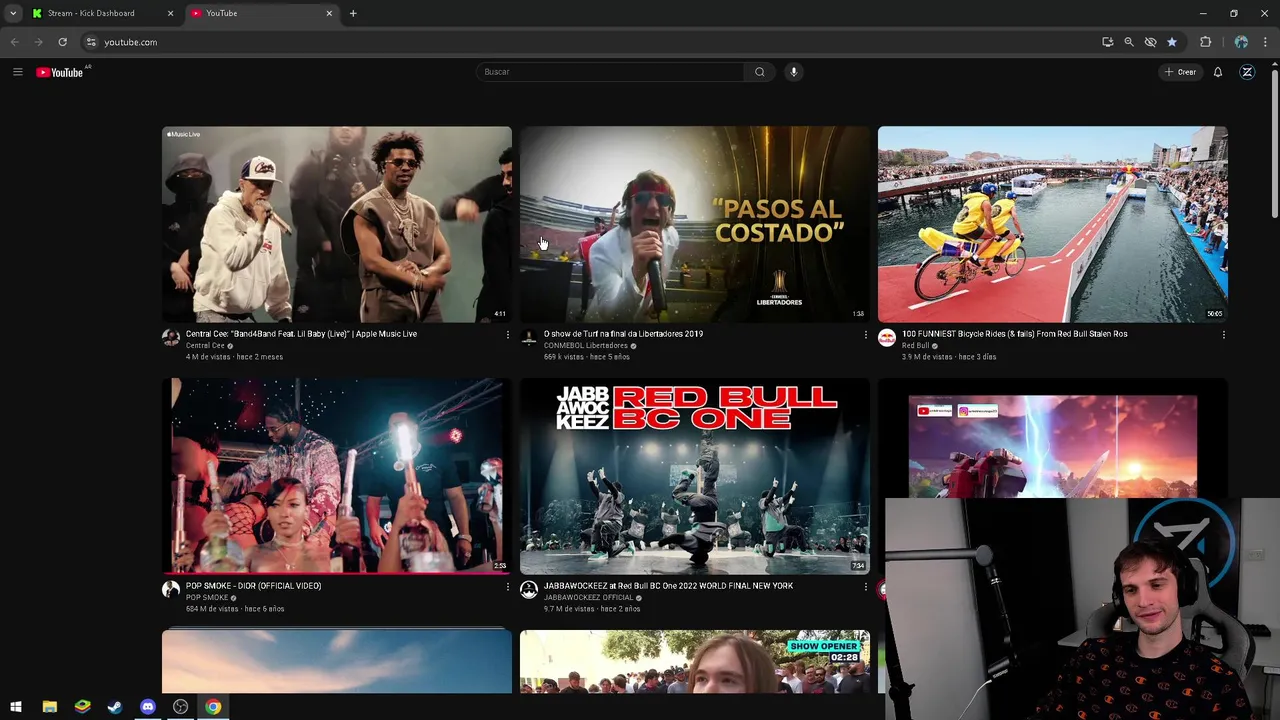1280x720 pixels.
Task: Open the Chrome three-dot menu
Action: 1265,42
